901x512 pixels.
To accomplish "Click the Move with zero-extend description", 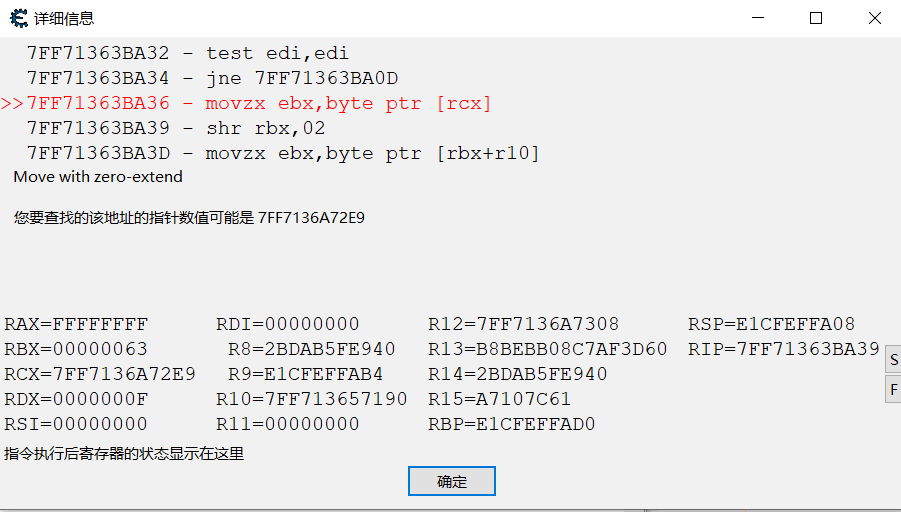I will coord(98,176).
